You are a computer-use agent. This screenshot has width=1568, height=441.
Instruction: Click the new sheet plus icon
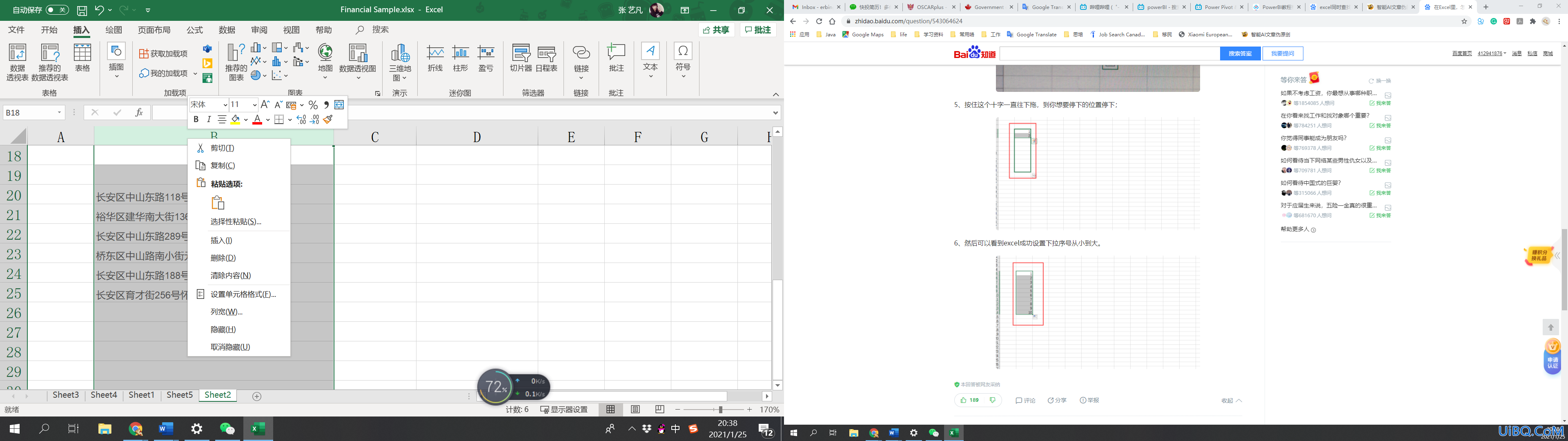point(257,396)
